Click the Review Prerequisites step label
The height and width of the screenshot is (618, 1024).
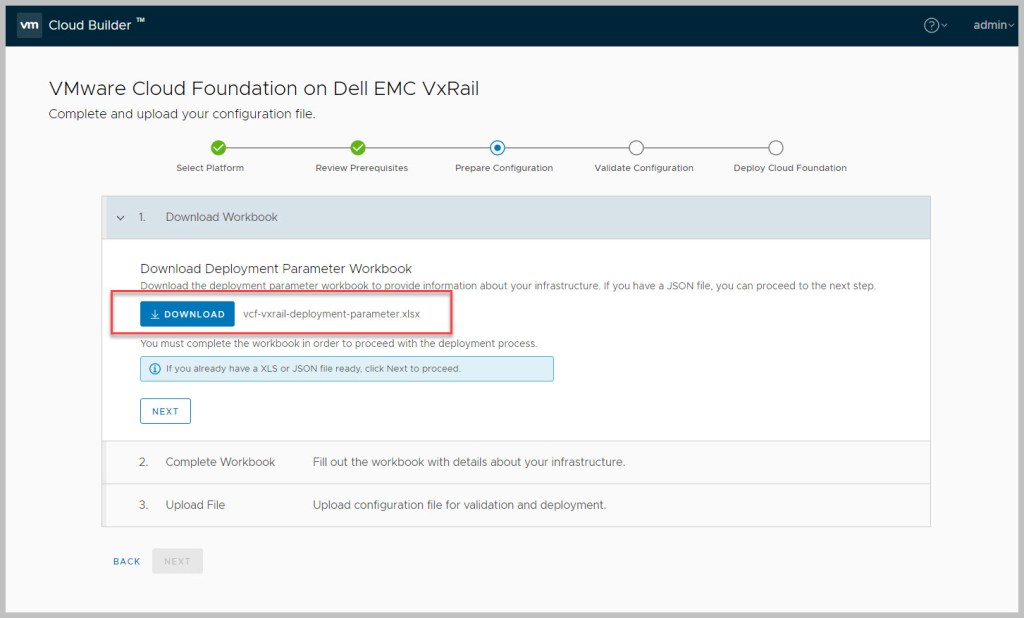[362, 168]
